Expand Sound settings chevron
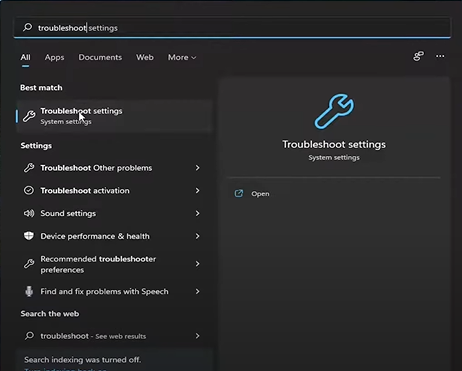This screenshot has width=462, height=371. pos(197,213)
